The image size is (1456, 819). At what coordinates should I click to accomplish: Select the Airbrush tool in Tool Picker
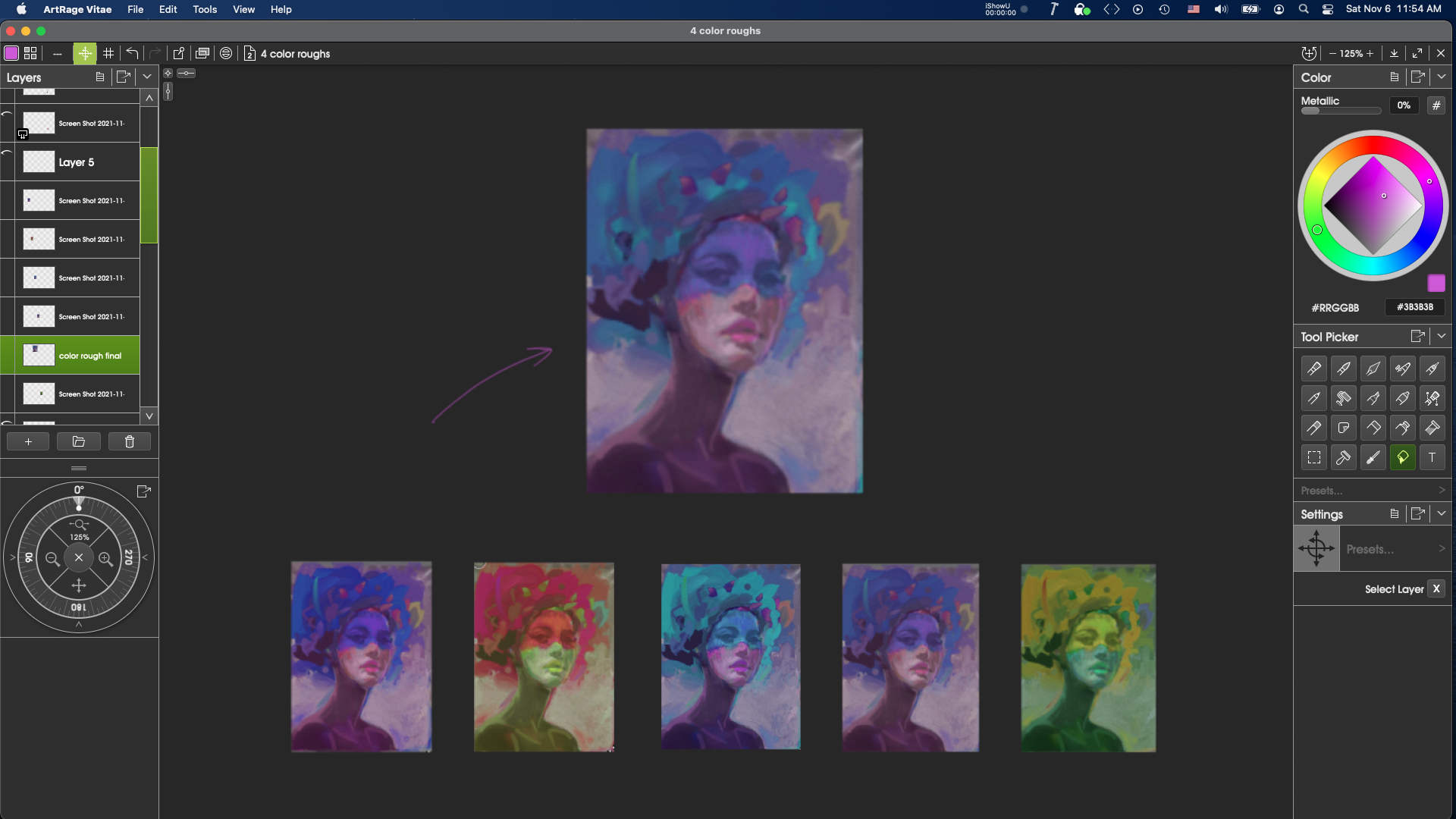[1402, 369]
